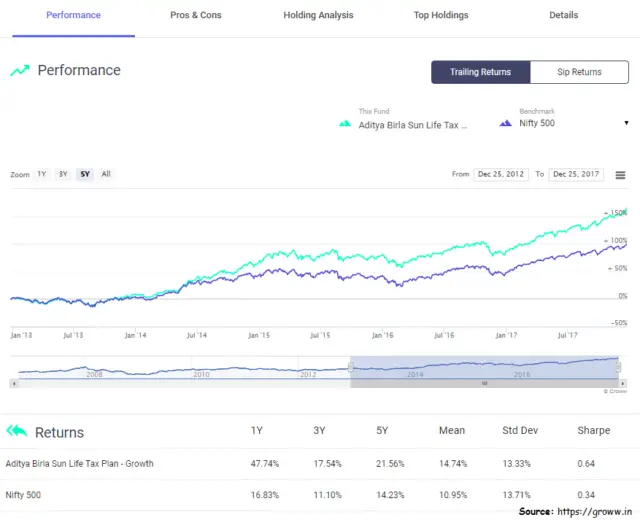Click the navigator right range handle
This screenshot has width=640, height=520.
click(618, 367)
